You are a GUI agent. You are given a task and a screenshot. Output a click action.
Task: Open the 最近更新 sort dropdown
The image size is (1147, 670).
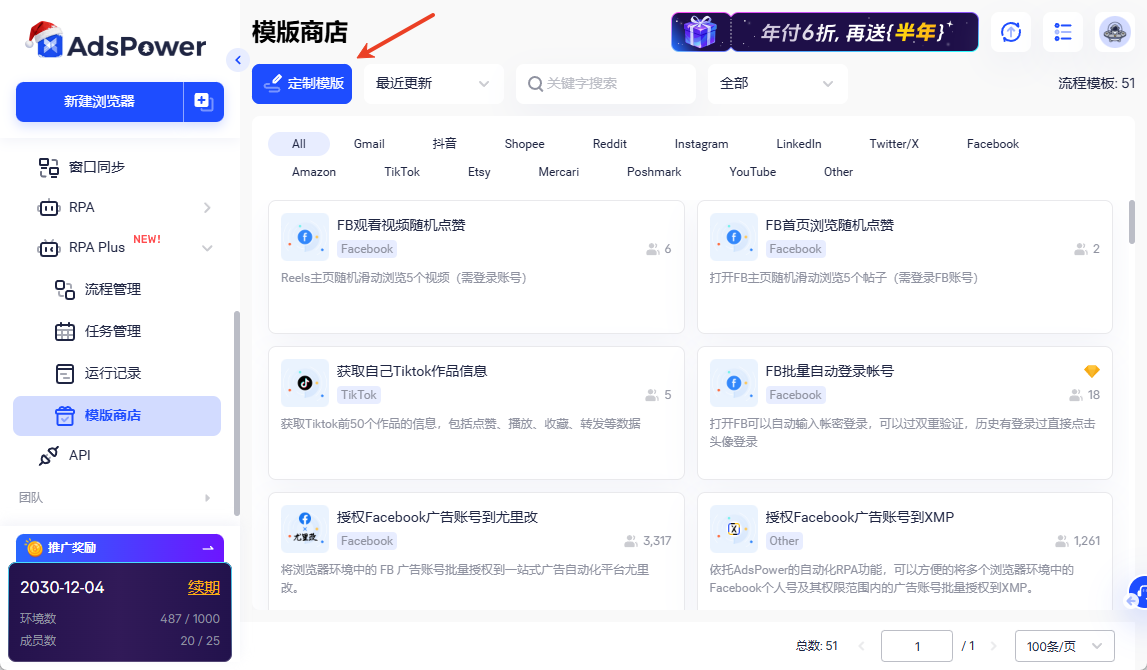point(432,84)
